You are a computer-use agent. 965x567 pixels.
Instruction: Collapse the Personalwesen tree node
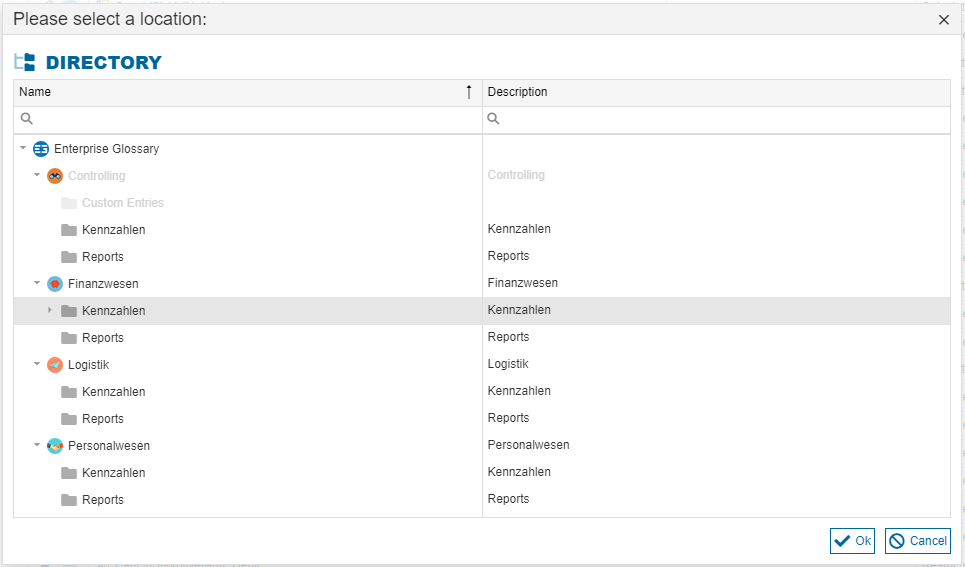point(37,445)
